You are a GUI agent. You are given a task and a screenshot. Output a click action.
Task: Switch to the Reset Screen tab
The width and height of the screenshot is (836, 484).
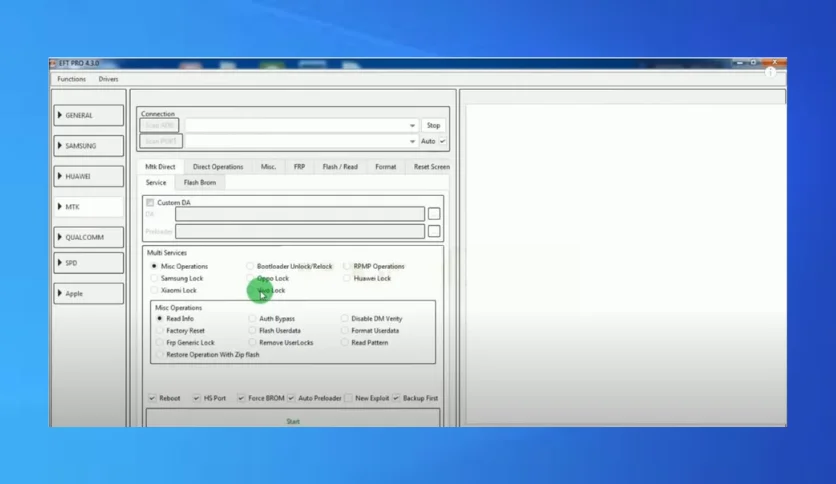tap(431, 167)
